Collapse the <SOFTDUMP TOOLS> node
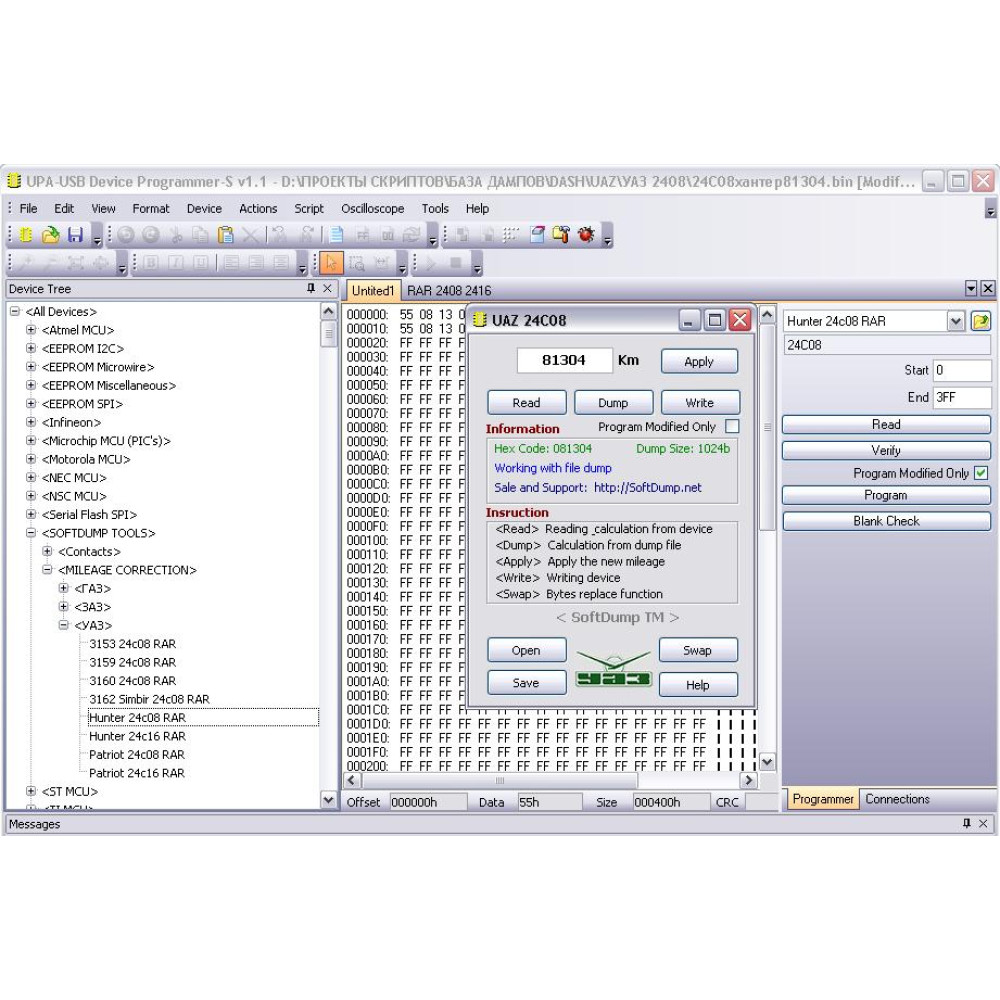Viewport: 1000px width, 1000px height. click(x=31, y=533)
